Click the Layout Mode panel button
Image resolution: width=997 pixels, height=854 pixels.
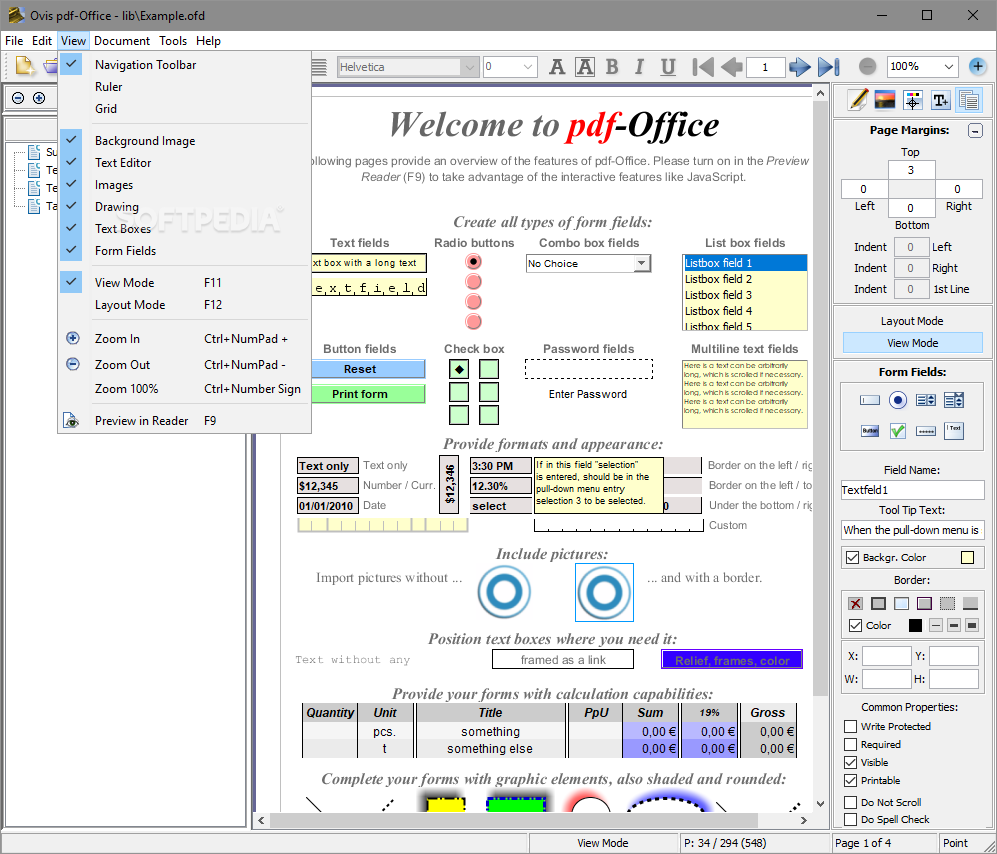click(x=912, y=321)
